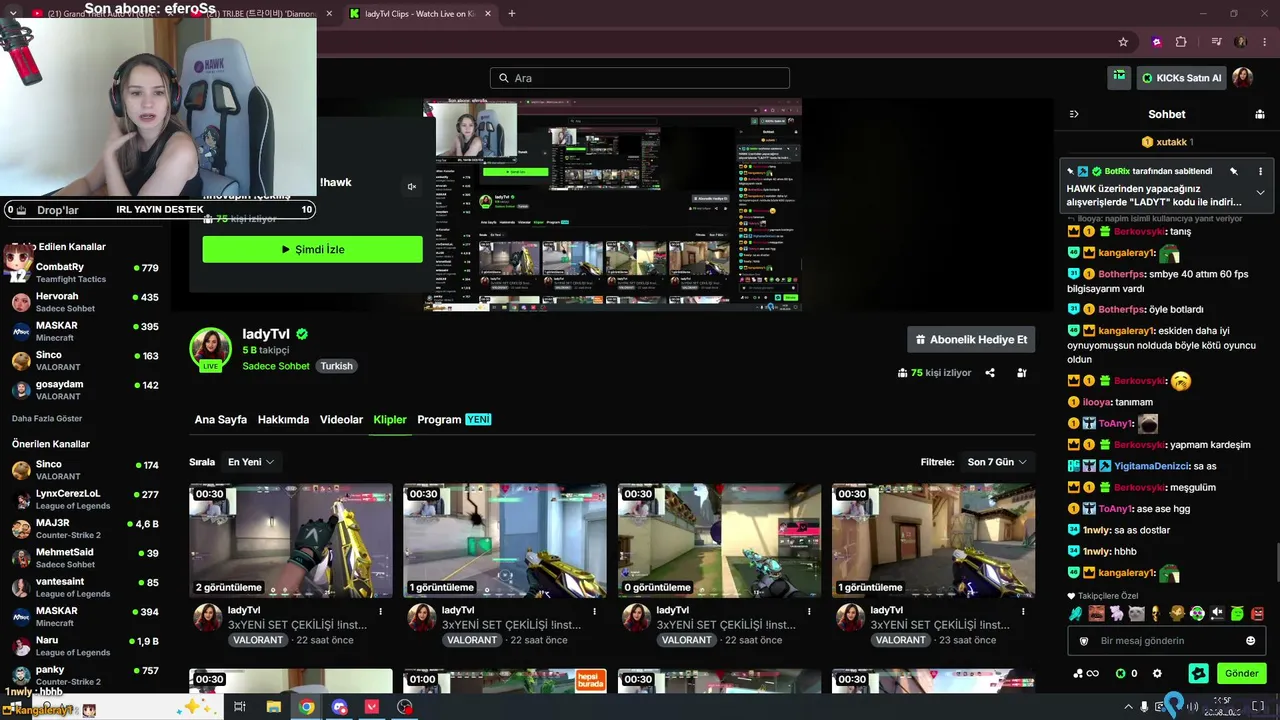Open Task View on the taskbar
1280x720 pixels.
[240, 707]
